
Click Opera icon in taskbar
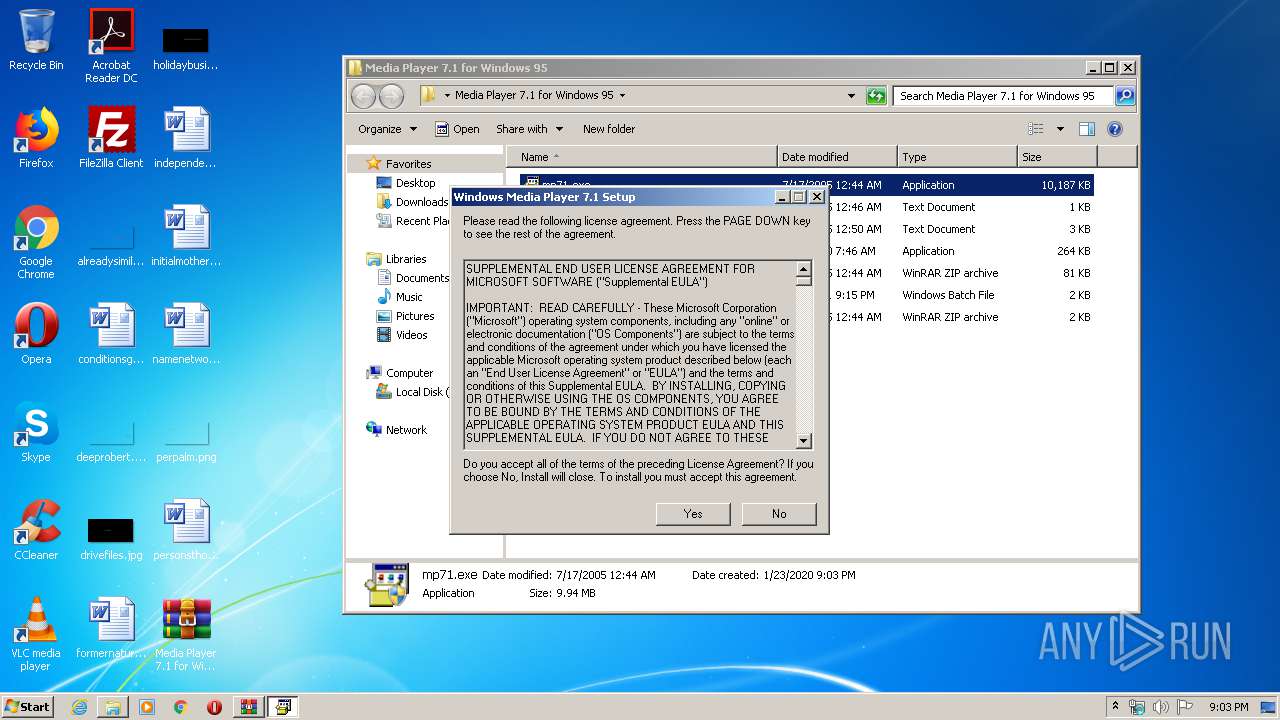pos(214,707)
